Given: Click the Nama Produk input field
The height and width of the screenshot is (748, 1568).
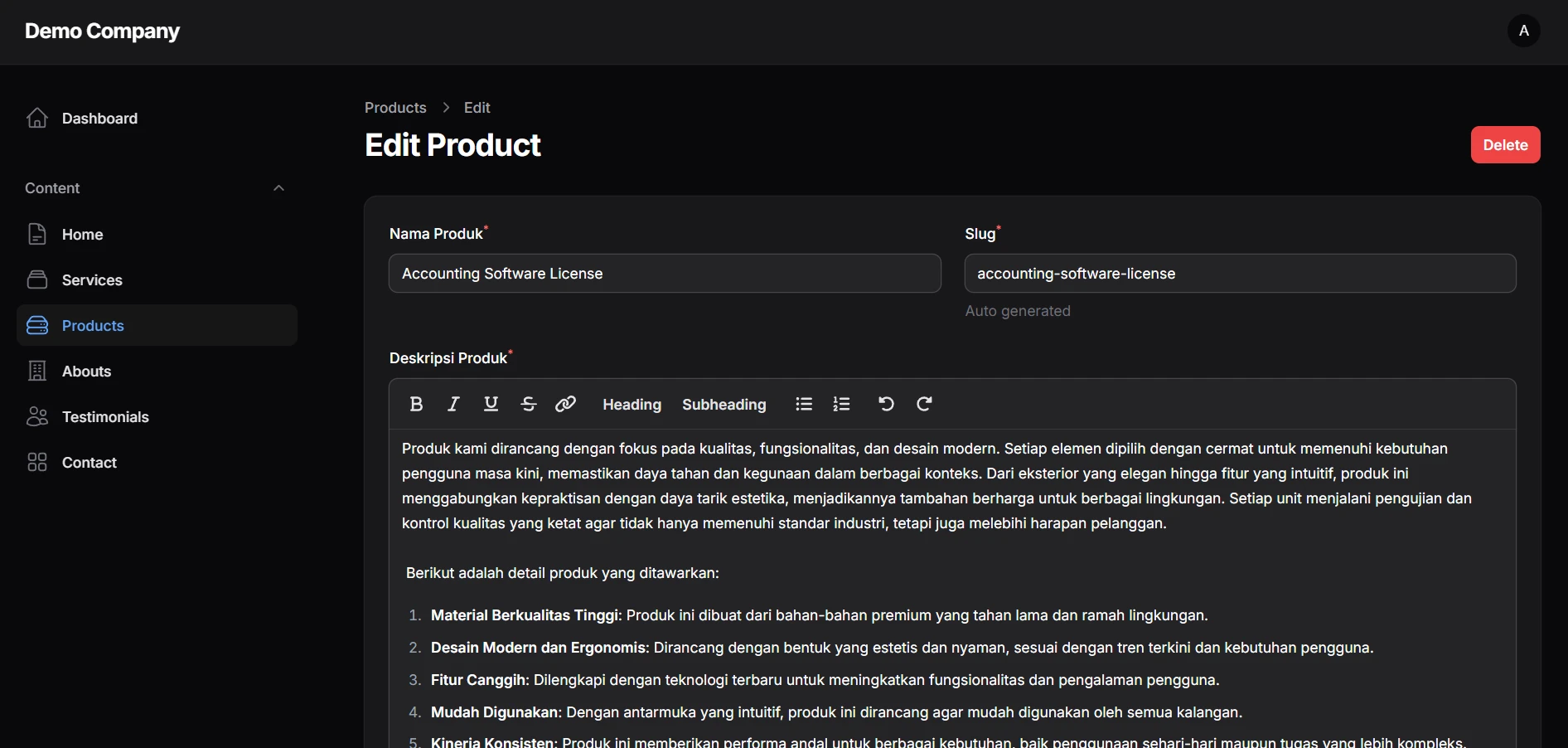Looking at the screenshot, I should (x=665, y=274).
